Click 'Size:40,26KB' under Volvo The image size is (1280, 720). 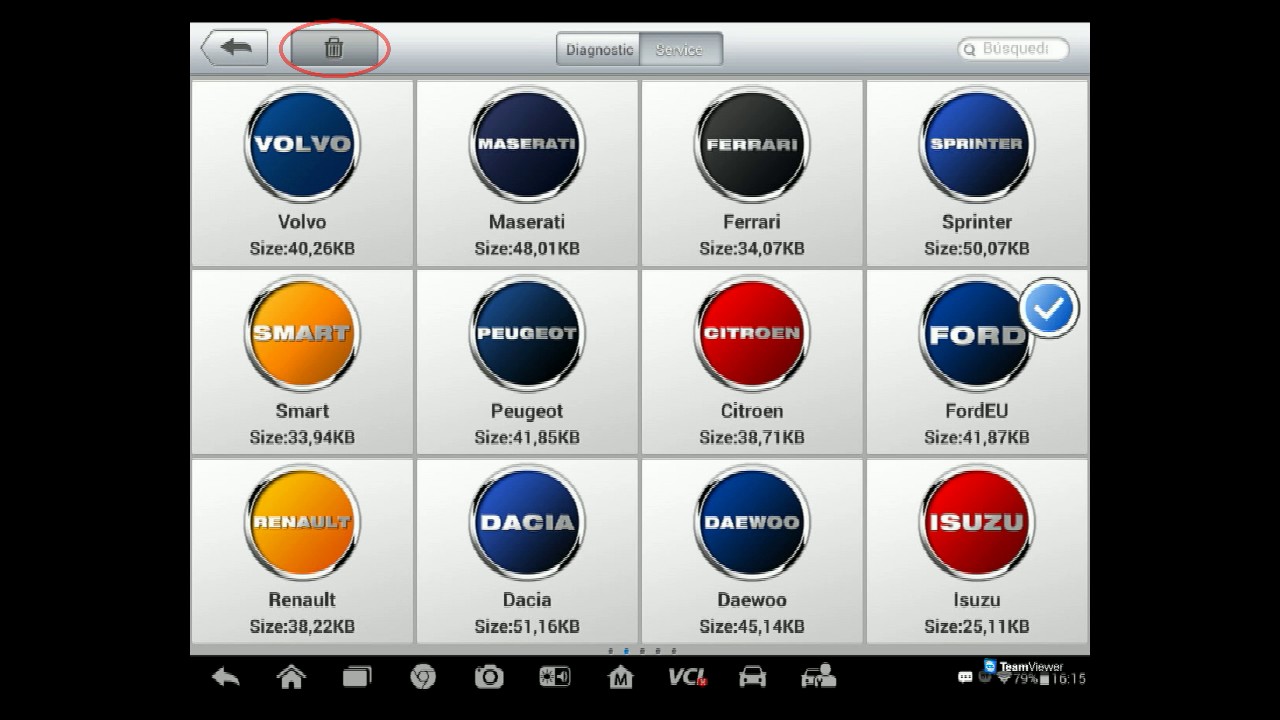pyautogui.click(x=302, y=248)
